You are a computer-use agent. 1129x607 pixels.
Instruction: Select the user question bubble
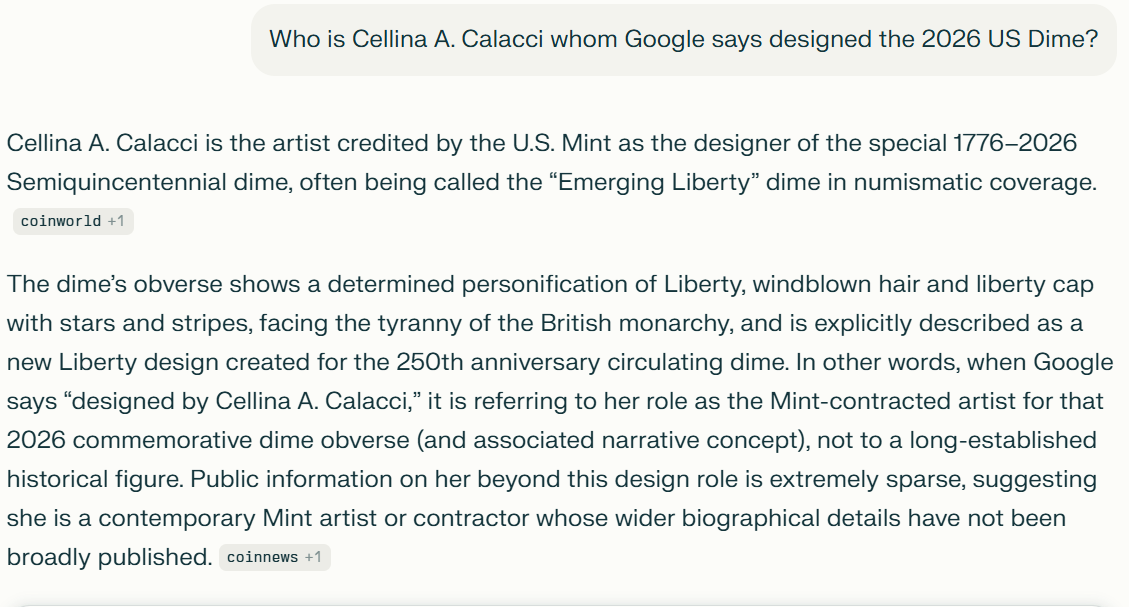[683, 40]
